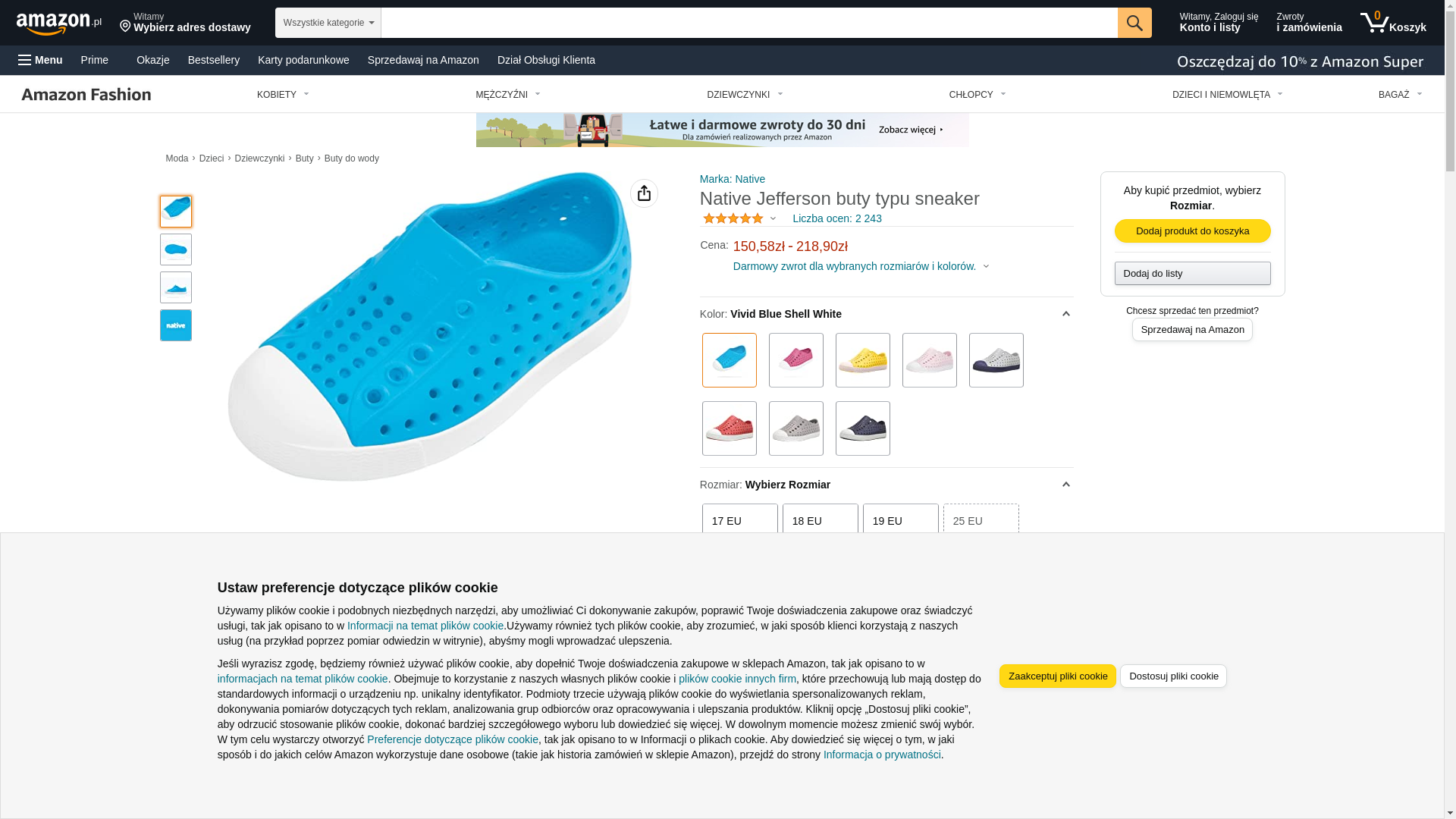Expand the KOBIETY fashion menu

click(282, 95)
